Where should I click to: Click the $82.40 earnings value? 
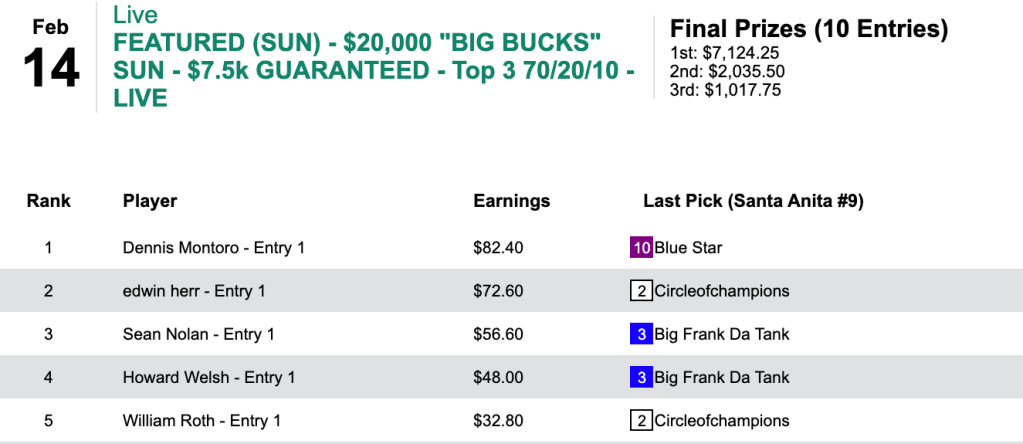click(x=498, y=248)
